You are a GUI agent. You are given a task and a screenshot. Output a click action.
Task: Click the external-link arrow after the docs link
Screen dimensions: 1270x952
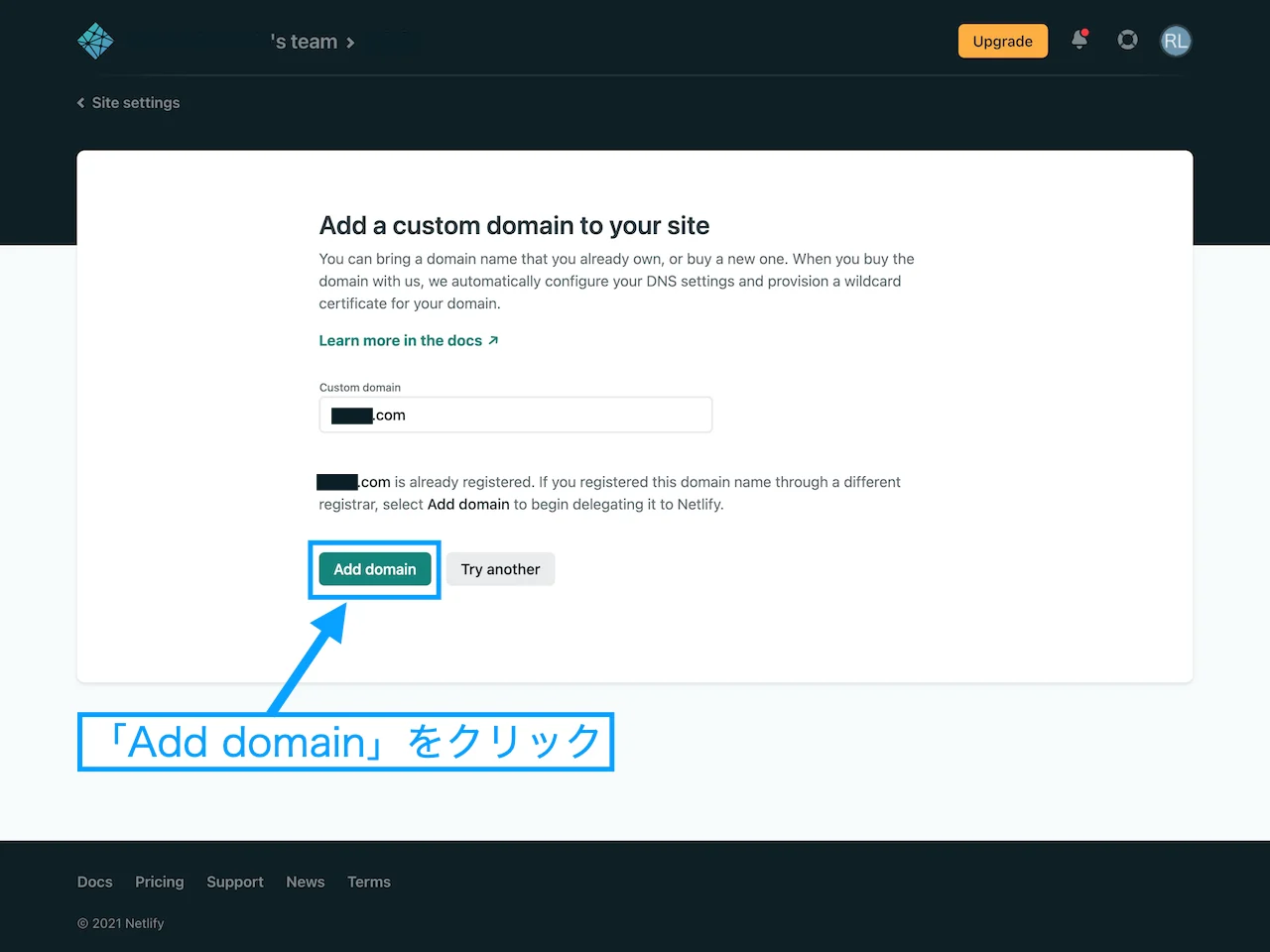(493, 339)
